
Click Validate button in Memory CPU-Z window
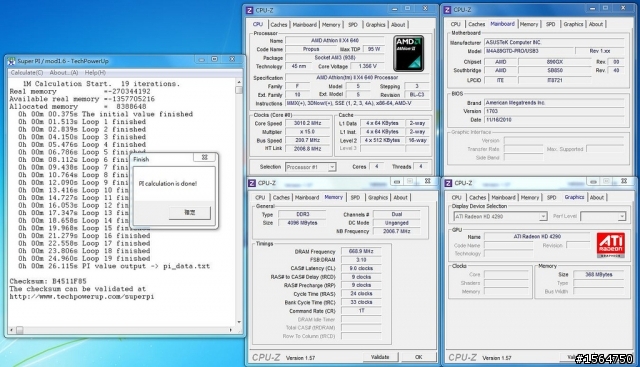380,357
